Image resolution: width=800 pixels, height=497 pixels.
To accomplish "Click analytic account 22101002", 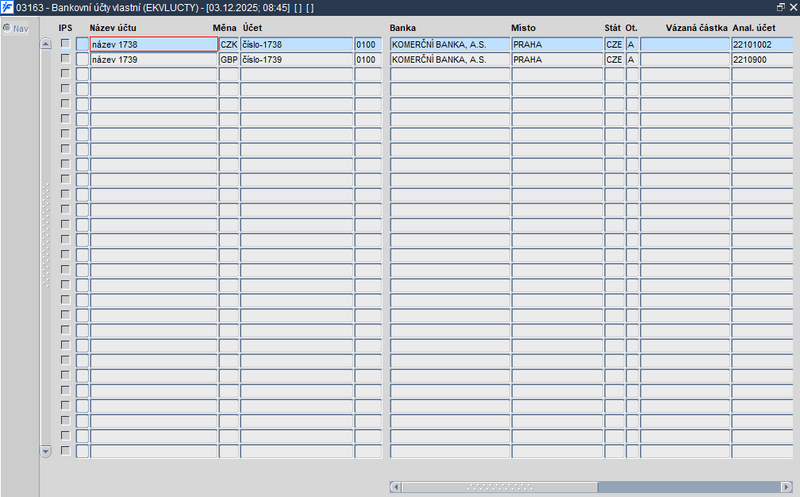I will click(x=762, y=44).
